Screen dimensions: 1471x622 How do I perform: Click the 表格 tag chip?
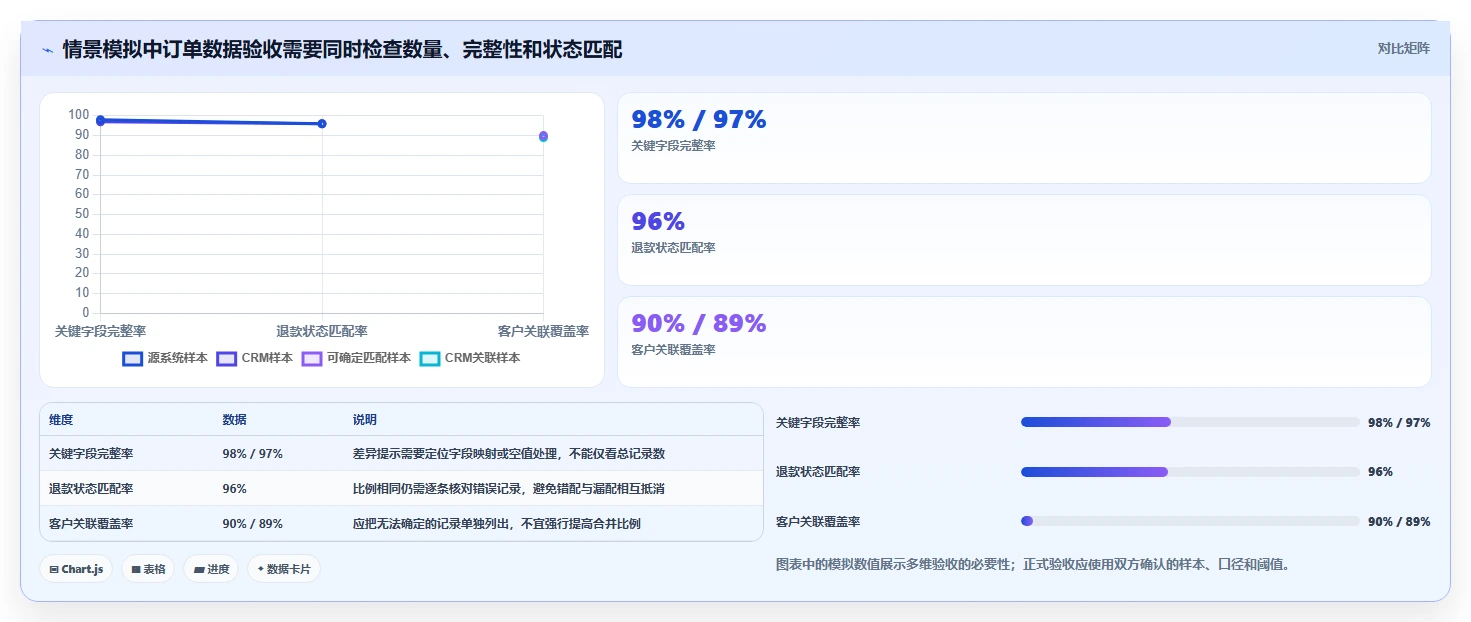pos(149,569)
